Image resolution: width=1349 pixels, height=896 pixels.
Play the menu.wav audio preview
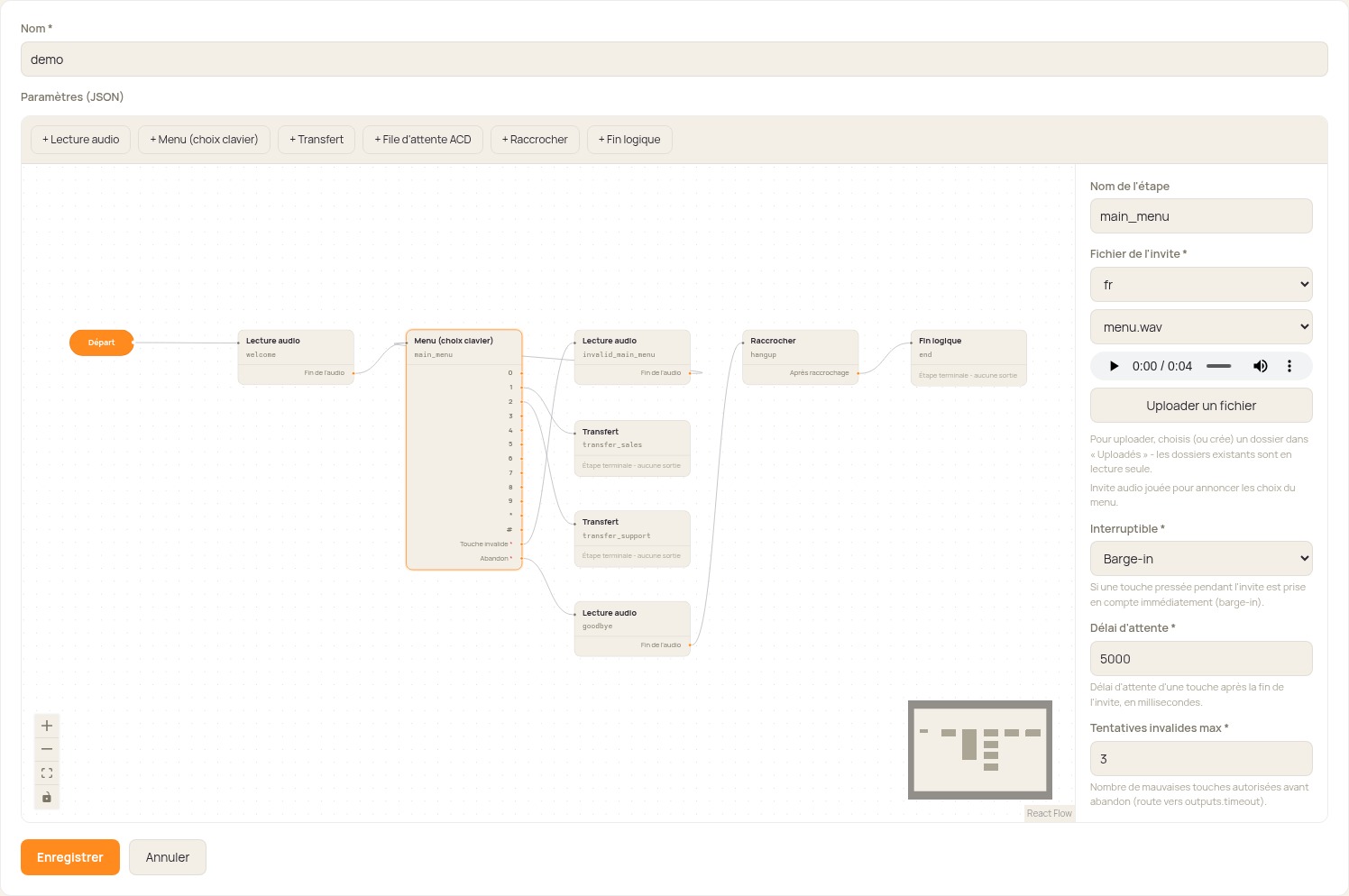tap(1114, 366)
